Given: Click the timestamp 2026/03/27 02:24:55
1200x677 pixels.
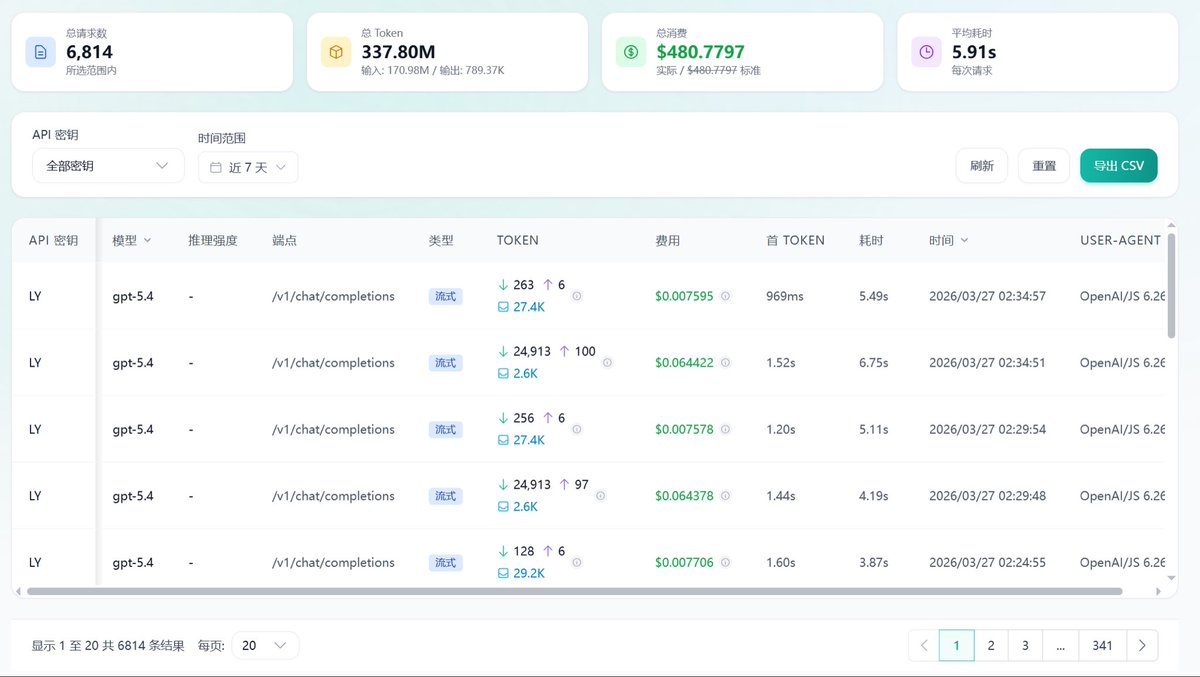Looking at the screenshot, I should click(x=987, y=563).
